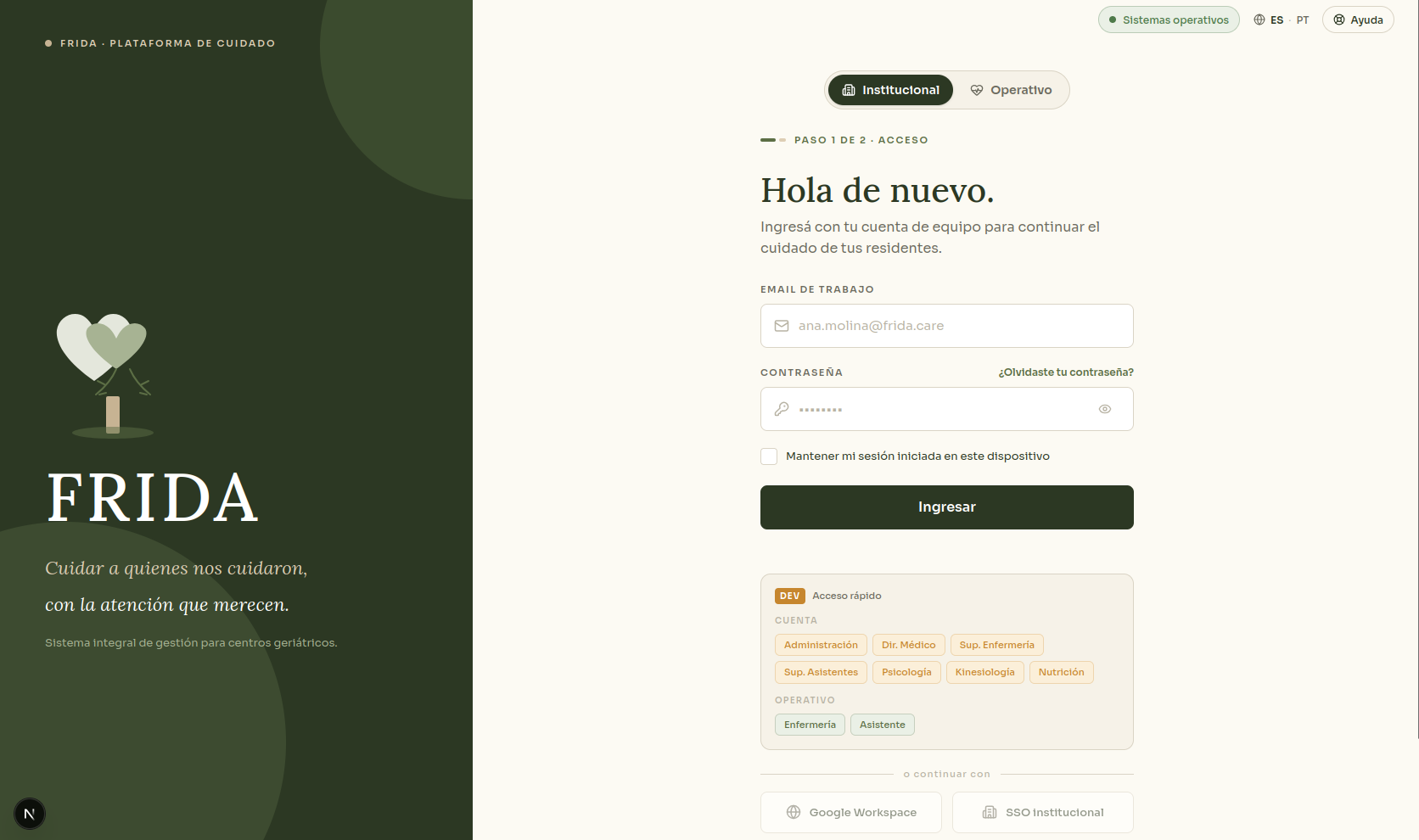Click the DEV badge
The height and width of the screenshot is (840, 1419).
click(x=790, y=596)
